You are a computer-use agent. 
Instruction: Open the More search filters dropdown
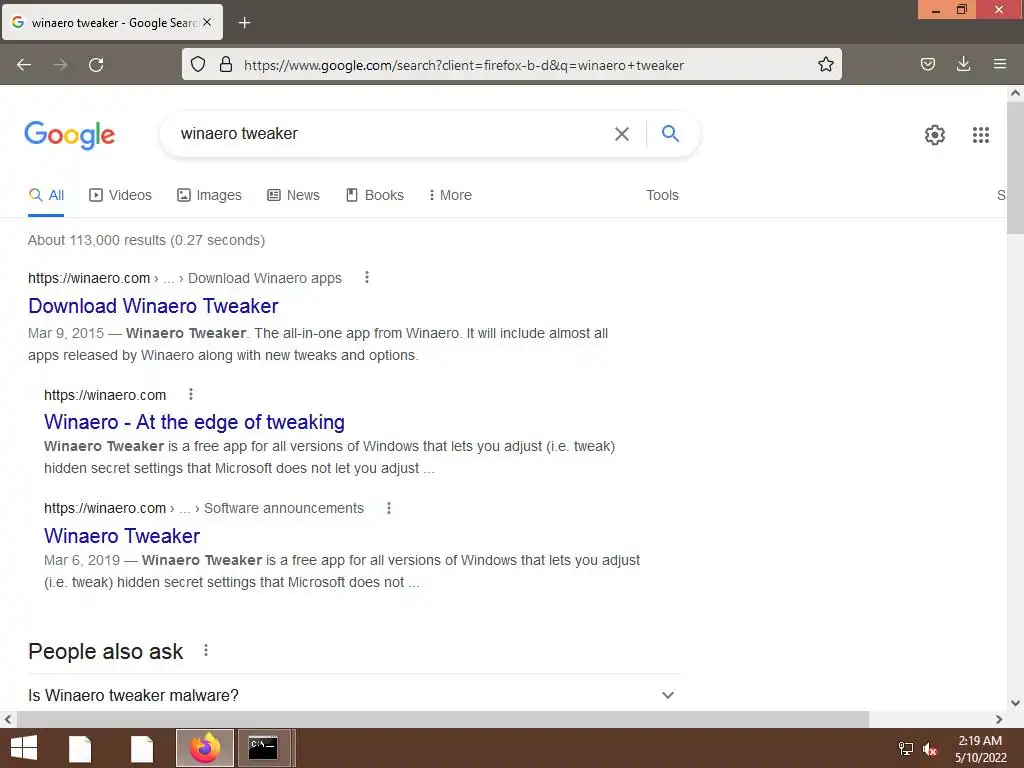pos(450,195)
